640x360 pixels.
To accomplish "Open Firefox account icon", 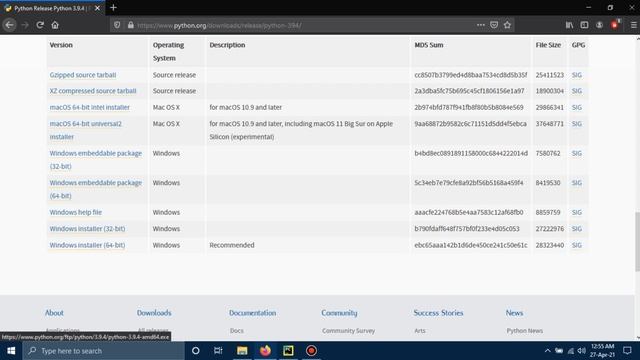I will click(600, 25).
